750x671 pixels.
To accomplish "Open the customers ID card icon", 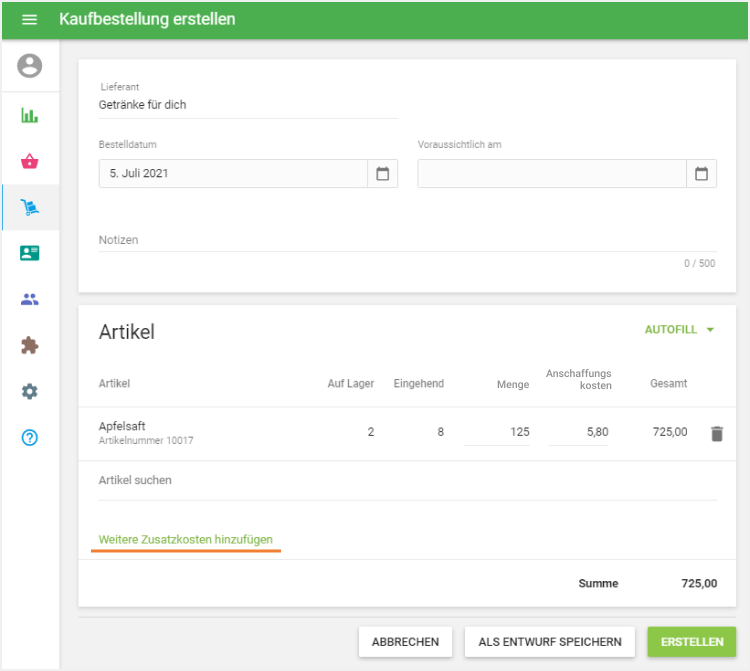I will pos(30,253).
